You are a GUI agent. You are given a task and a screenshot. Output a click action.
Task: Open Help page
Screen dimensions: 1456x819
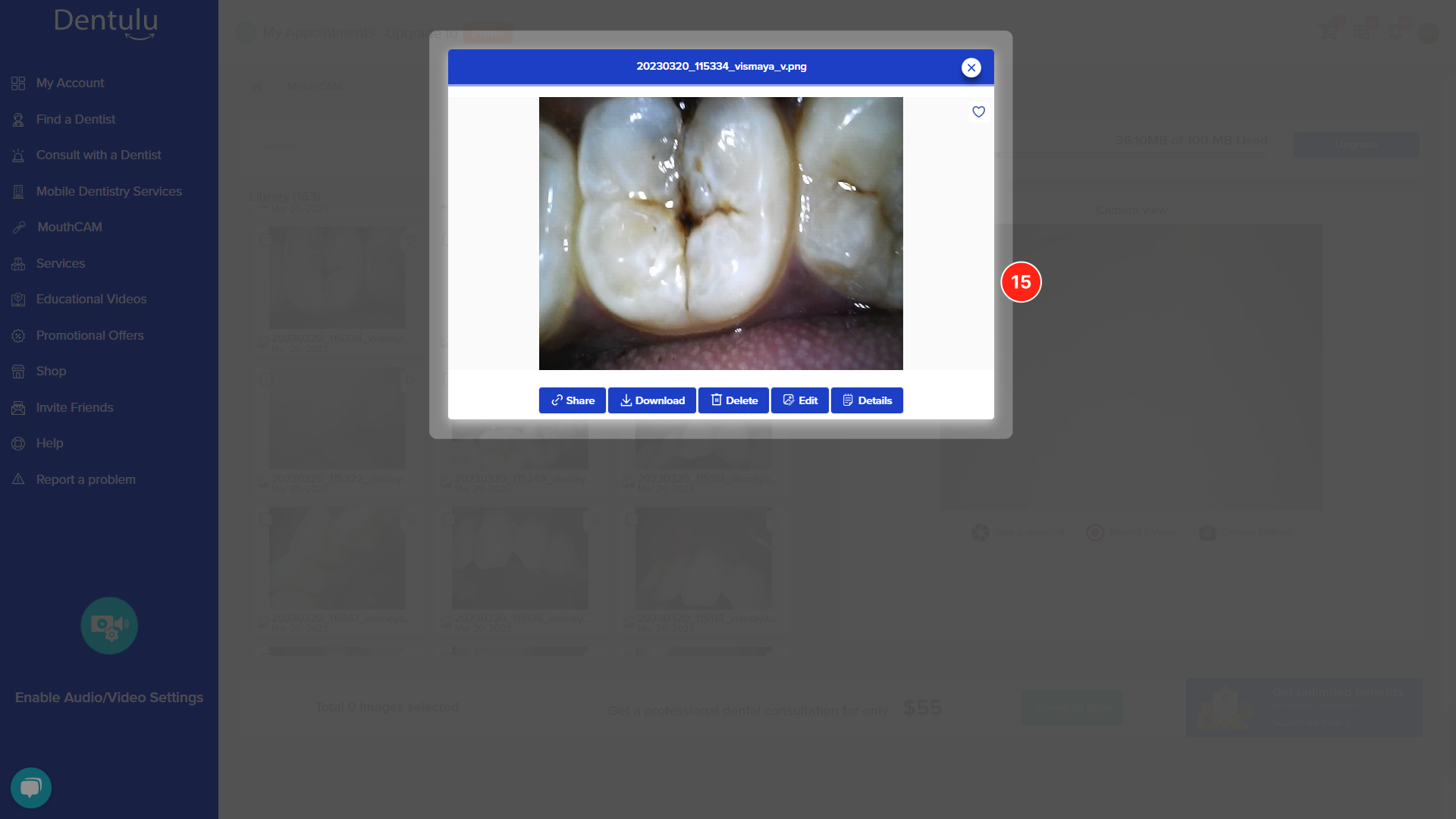point(49,444)
